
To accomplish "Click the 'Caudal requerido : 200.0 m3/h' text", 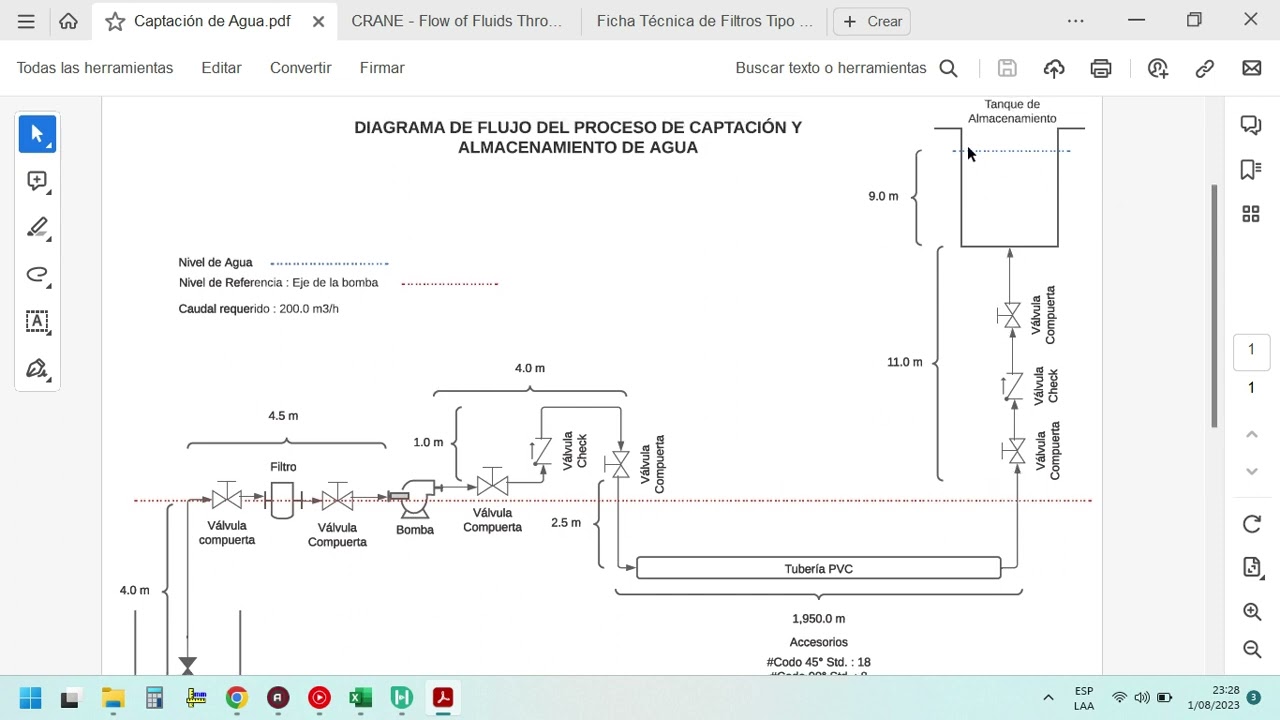I will click(258, 309).
